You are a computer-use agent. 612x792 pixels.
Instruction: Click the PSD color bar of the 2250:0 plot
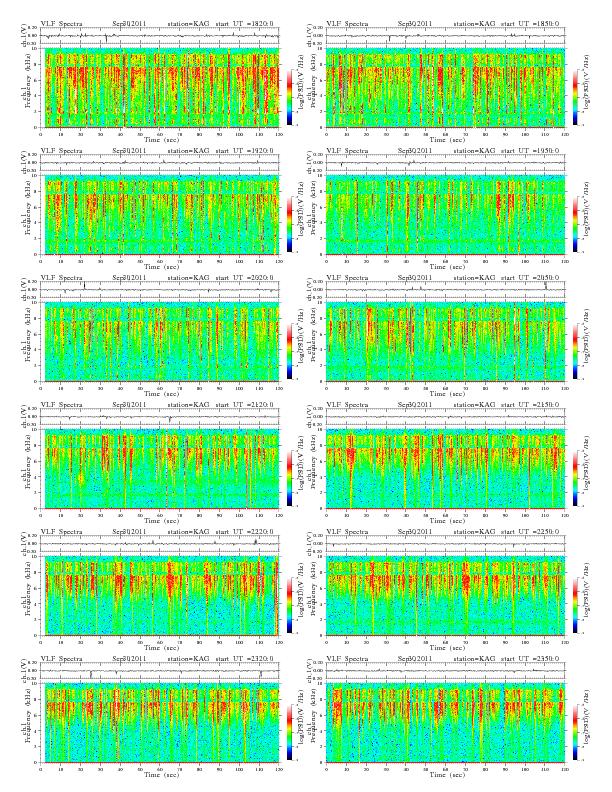click(x=576, y=605)
